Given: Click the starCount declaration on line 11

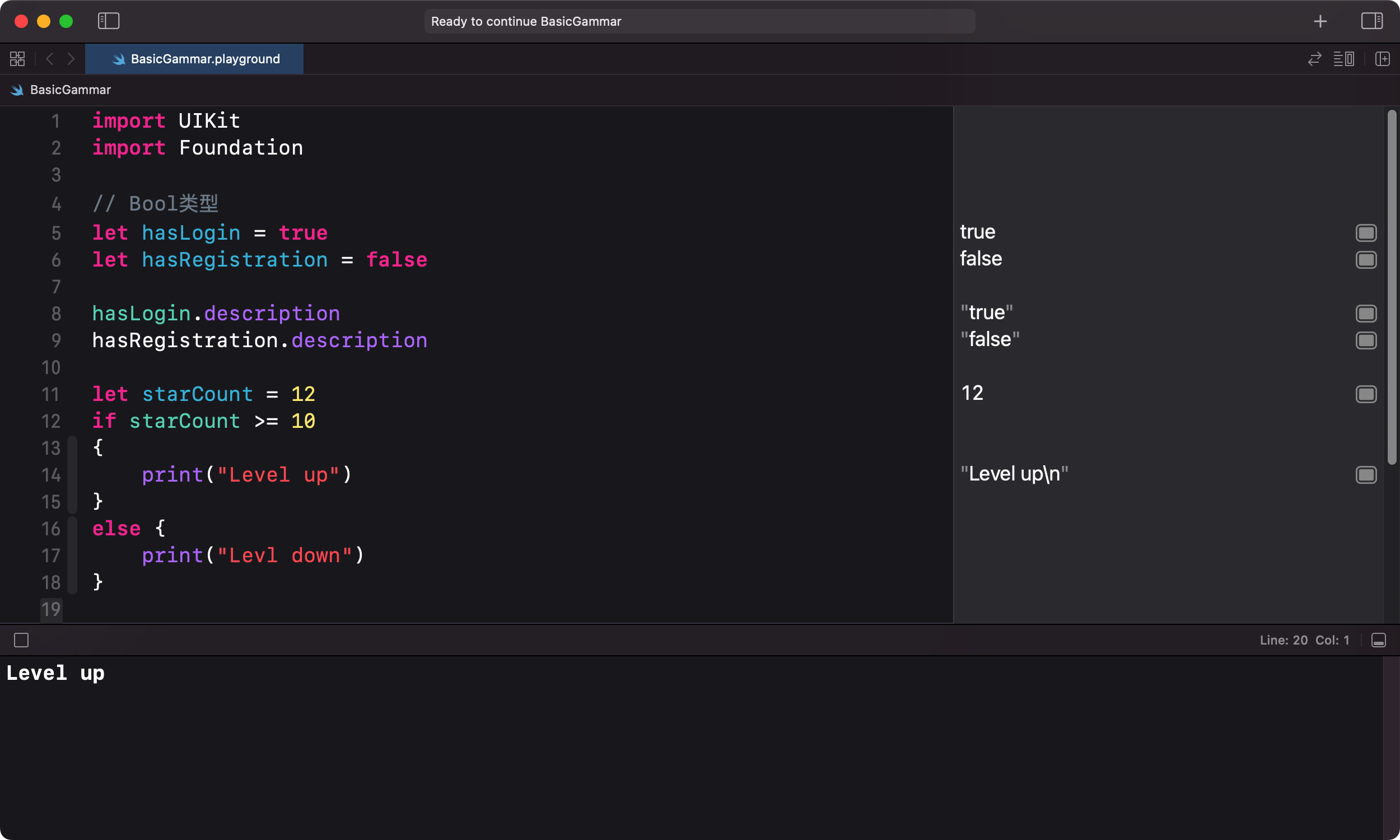Looking at the screenshot, I should 198,395.
